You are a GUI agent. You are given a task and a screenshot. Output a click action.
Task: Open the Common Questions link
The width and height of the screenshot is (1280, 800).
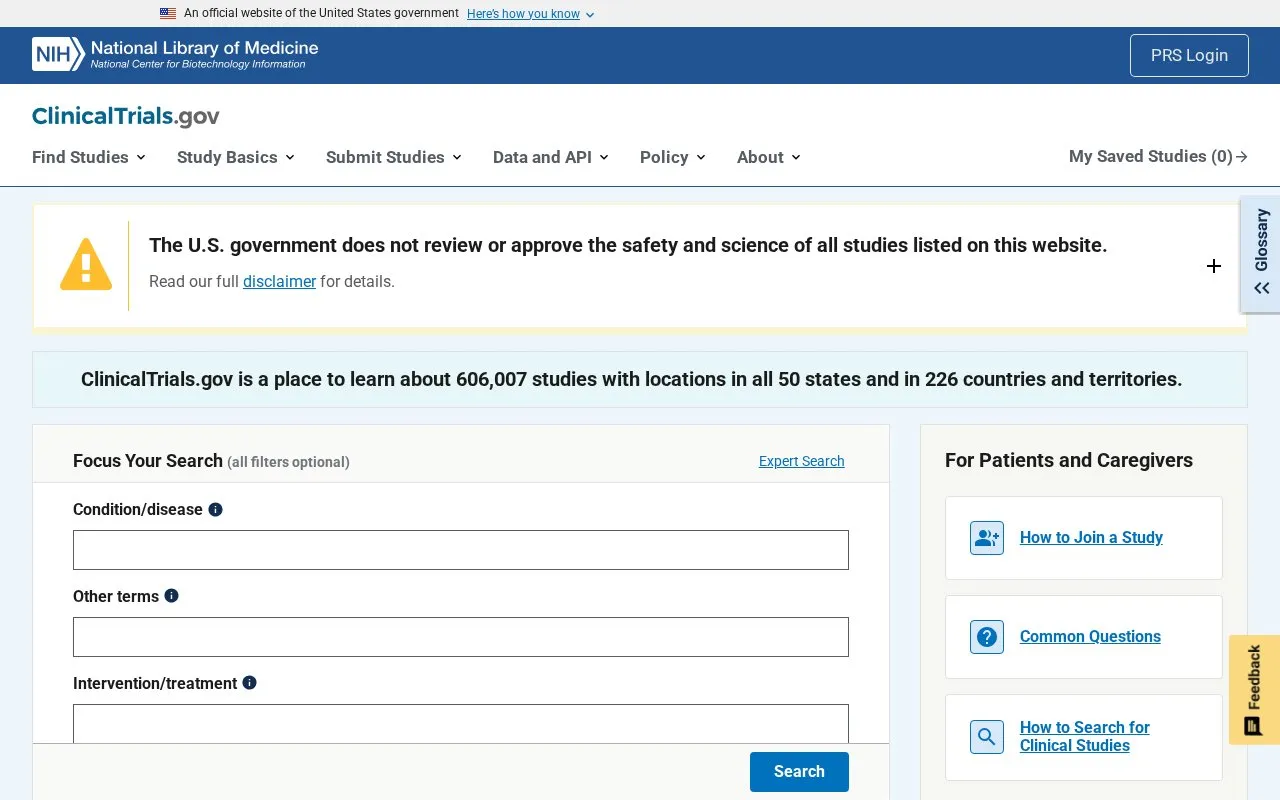click(x=1090, y=637)
